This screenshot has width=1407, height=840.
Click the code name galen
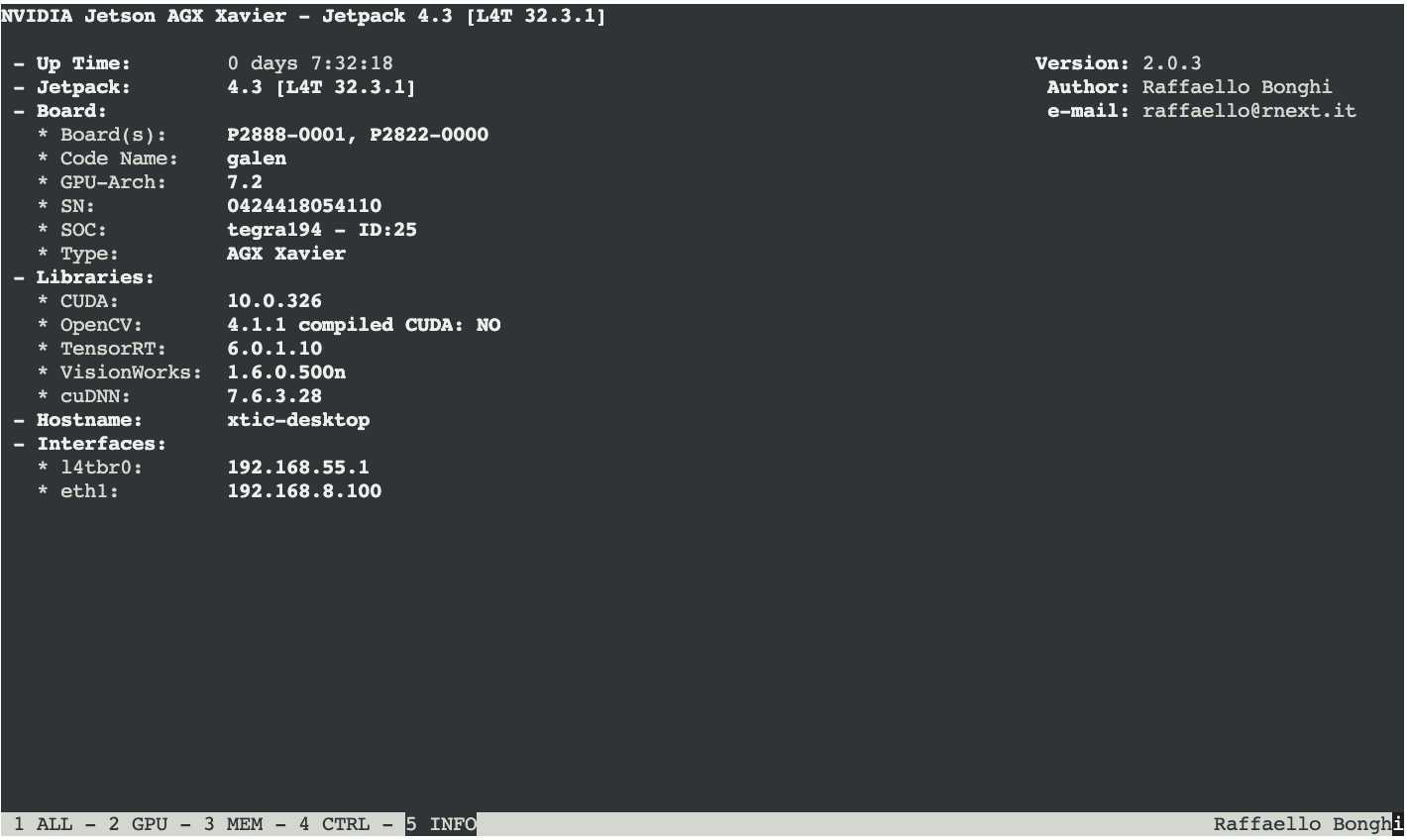[257, 158]
